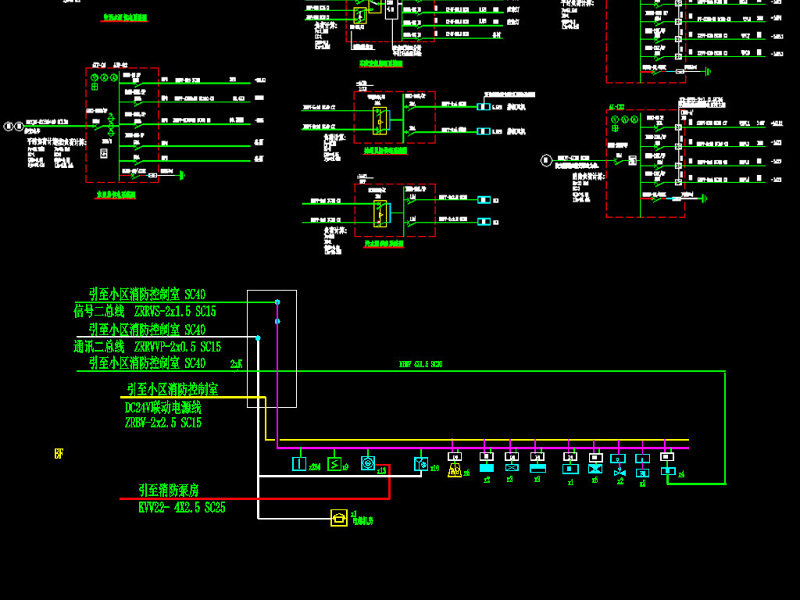The image size is (800, 600).
Task: Select the white junction box rectangle outline
Action: point(272,349)
